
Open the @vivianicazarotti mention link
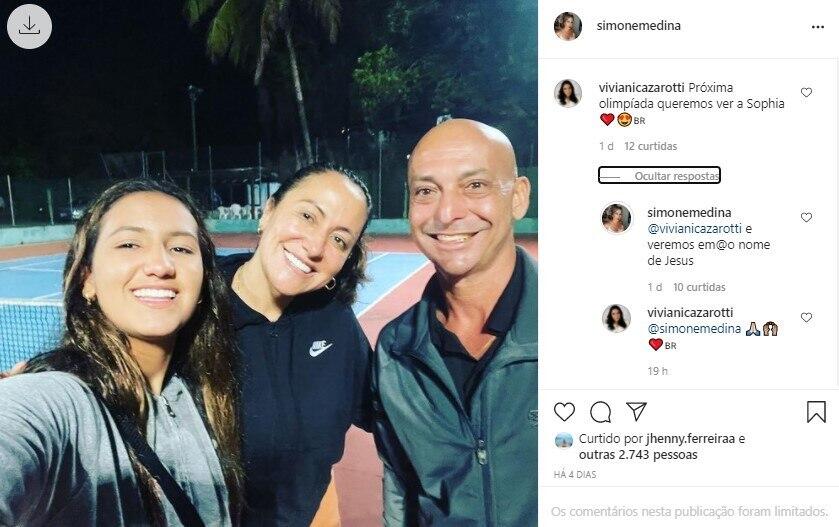pos(695,228)
